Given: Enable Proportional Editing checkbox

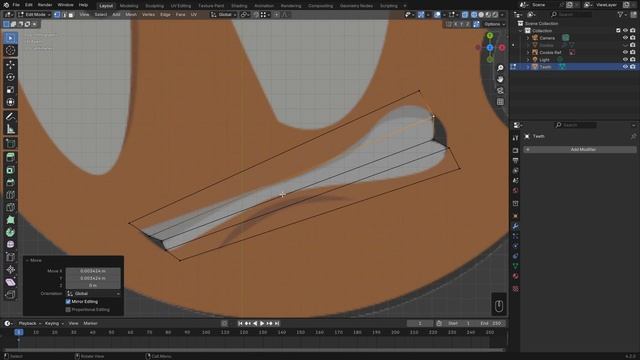Looking at the screenshot, I should click(68, 310).
